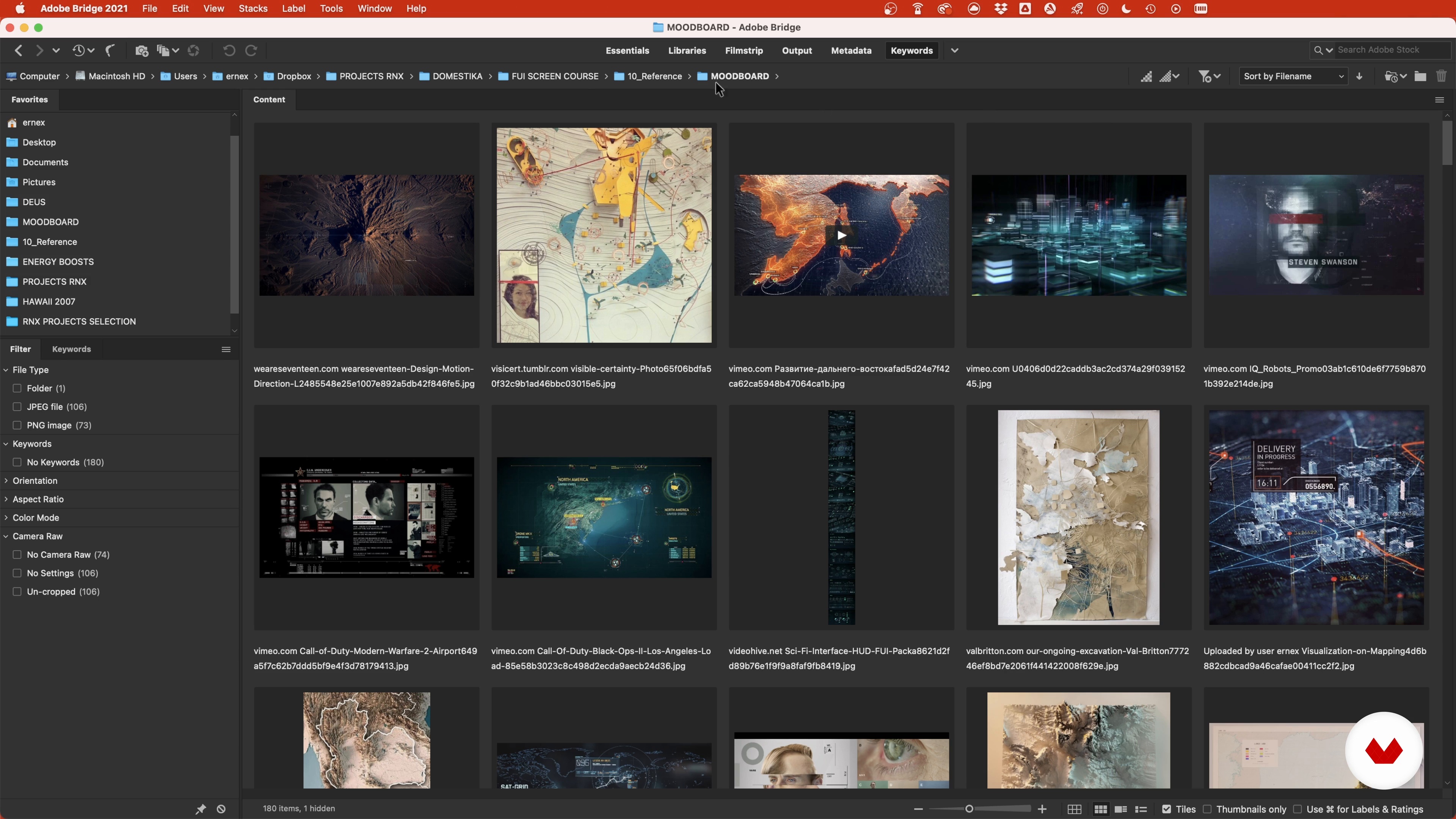Image resolution: width=1456 pixels, height=819 pixels.
Task: Collapse the Keywords filter section
Action: (x=6, y=444)
